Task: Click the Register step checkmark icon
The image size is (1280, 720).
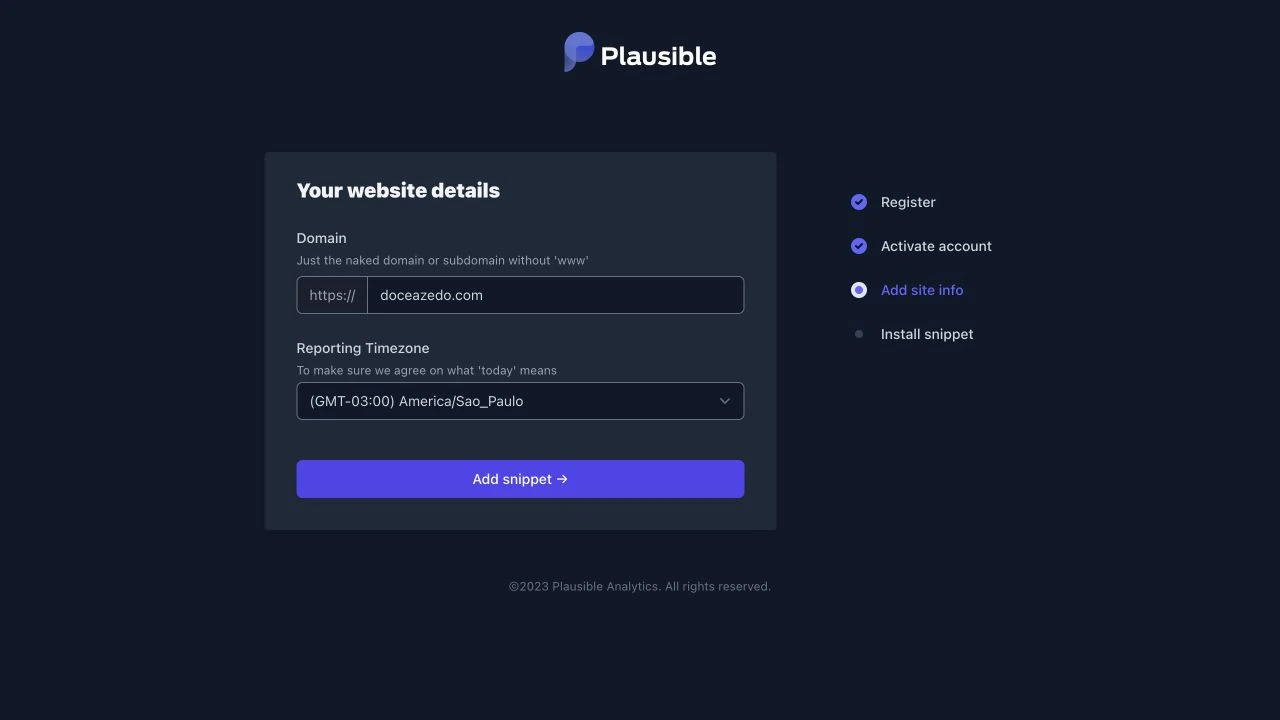Action: (859, 202)
